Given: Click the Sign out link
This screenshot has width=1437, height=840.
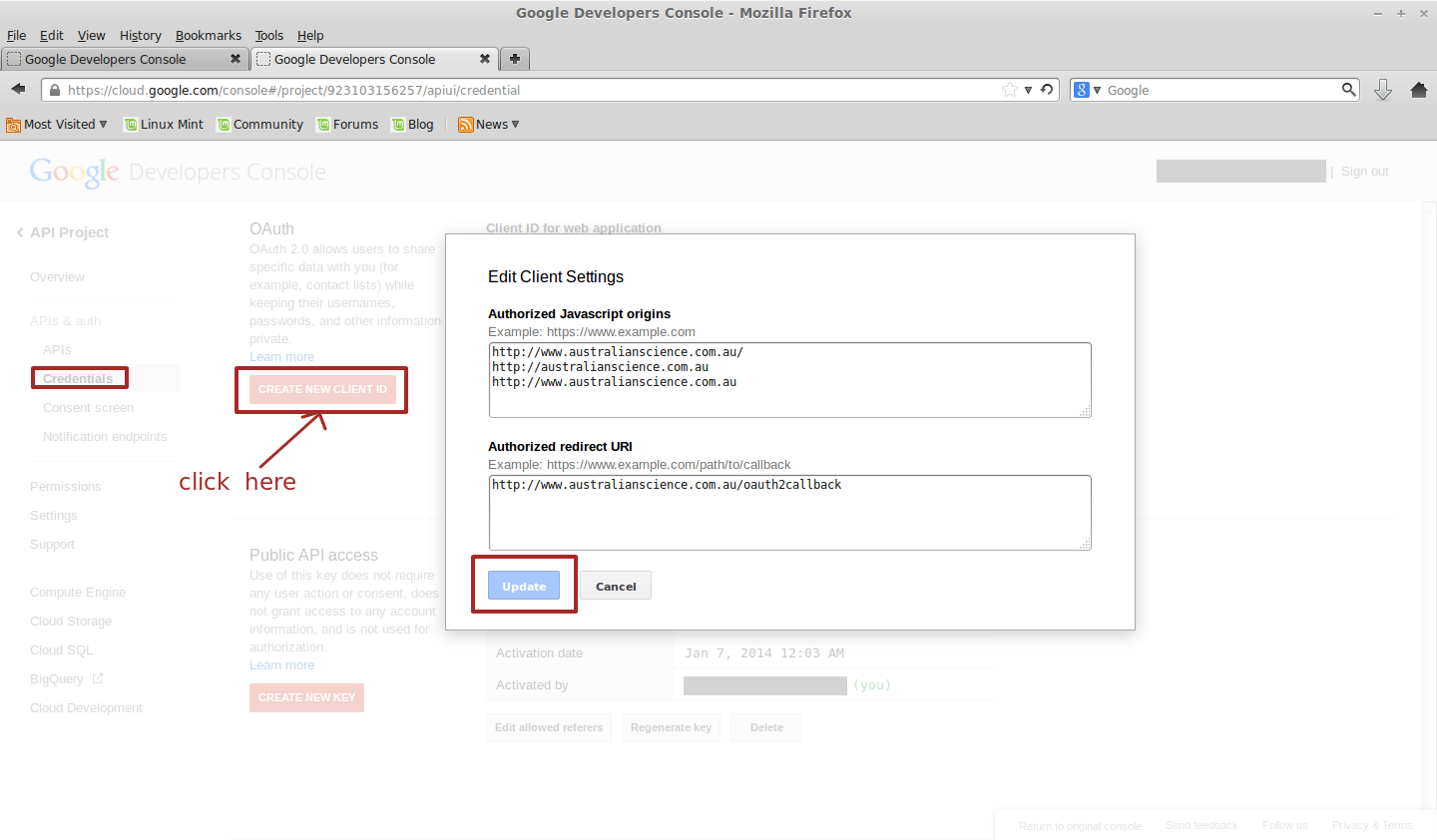Looking at the screenshot, I should click(x=1364, y=172).
